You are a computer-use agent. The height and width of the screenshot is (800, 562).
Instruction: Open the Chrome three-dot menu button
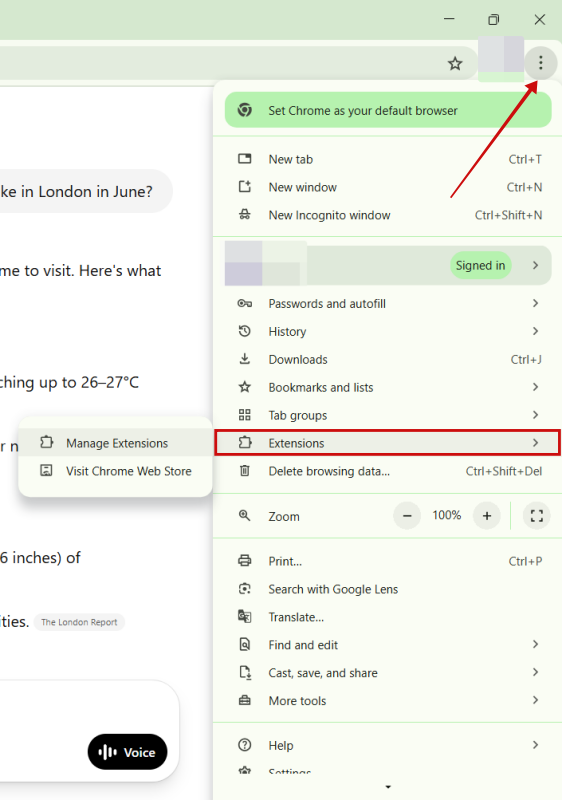(540, 63)
